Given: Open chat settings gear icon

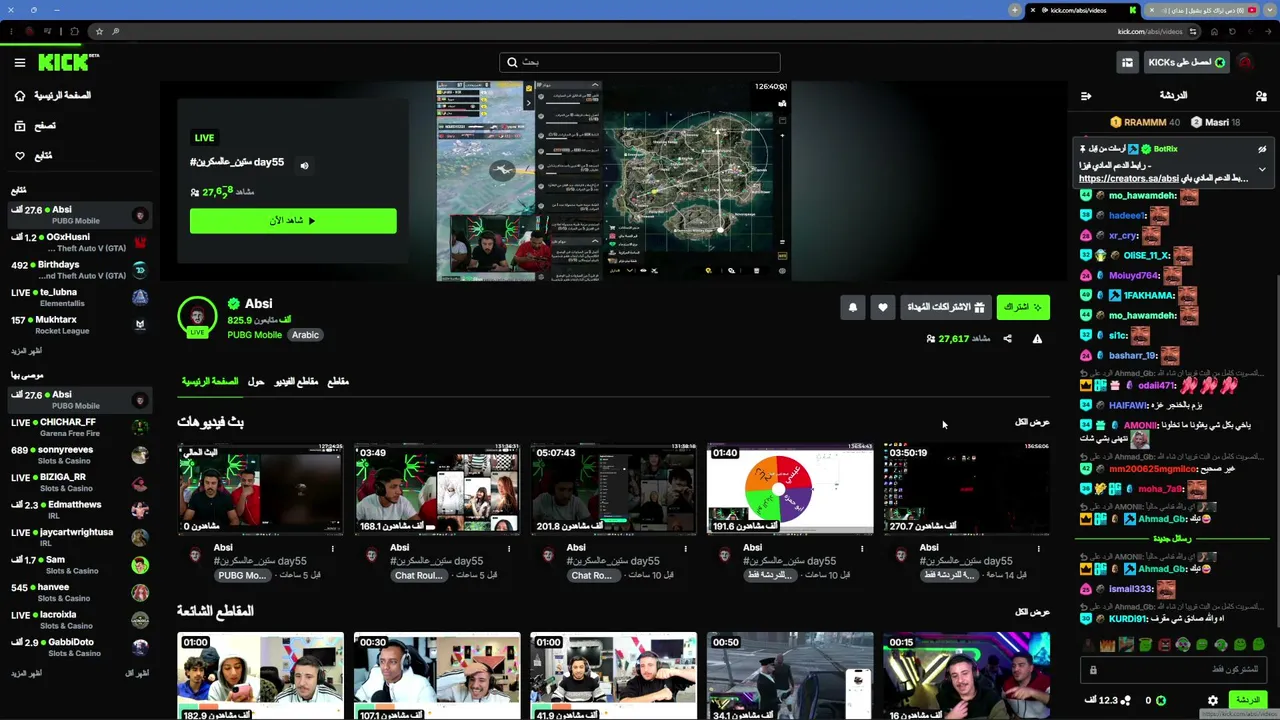Looking at the screenshot, I should 1213,701.
